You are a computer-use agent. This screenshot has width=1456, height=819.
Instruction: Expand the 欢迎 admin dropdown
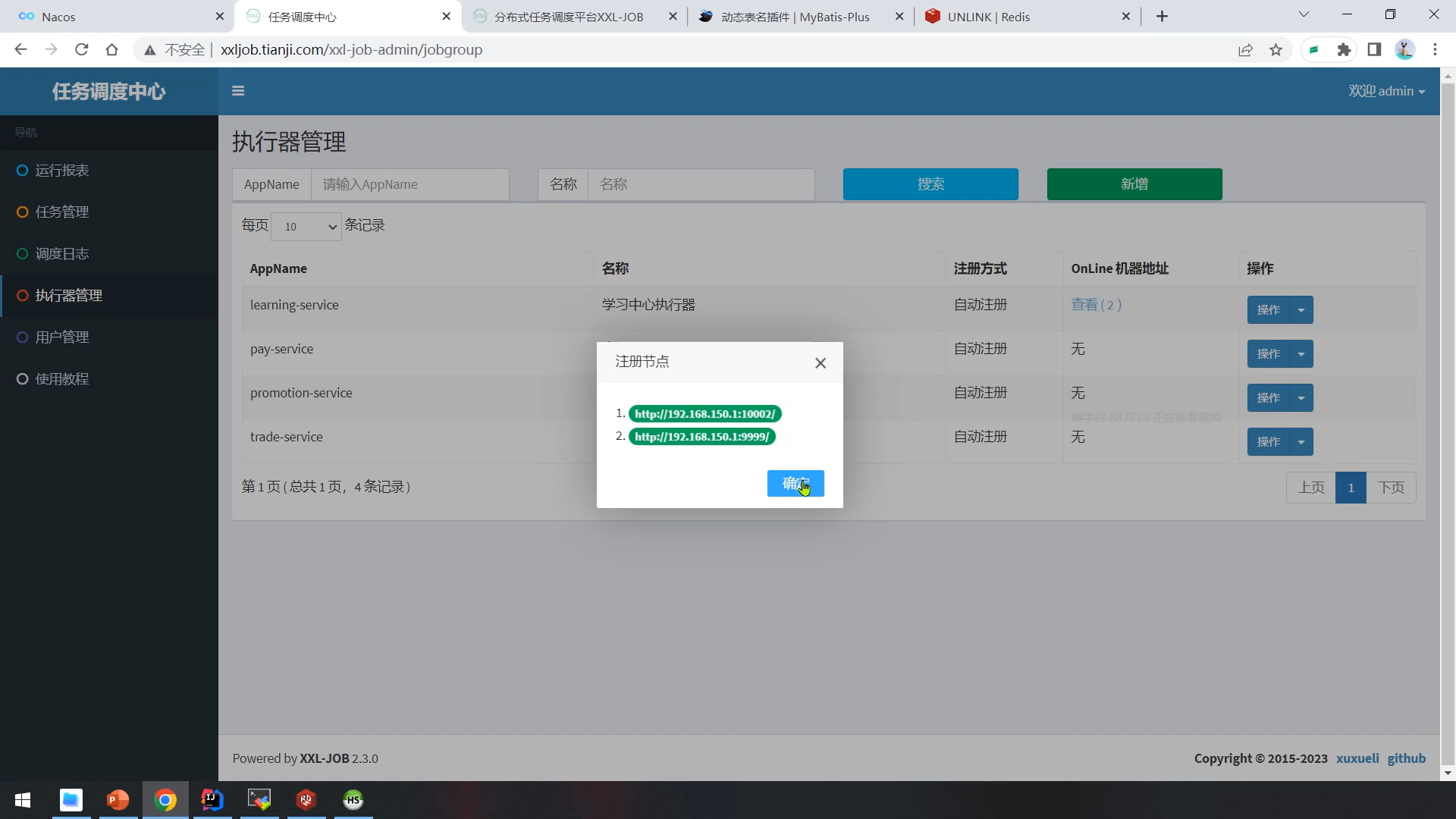click(x=1386, y=91)
